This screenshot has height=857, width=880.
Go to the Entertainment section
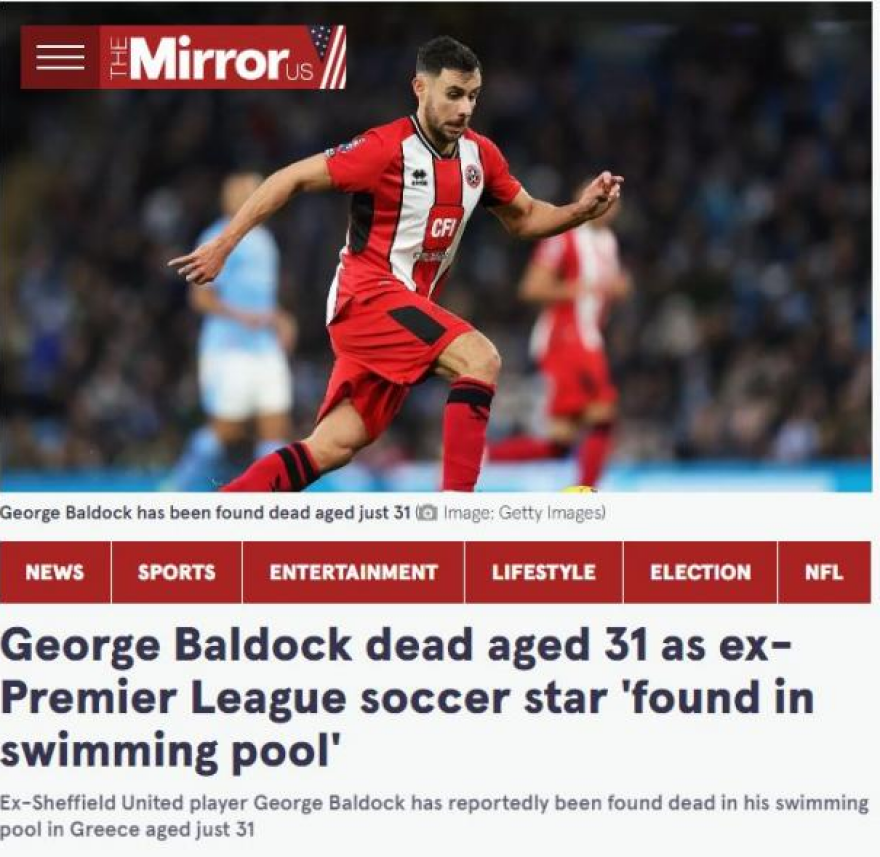coord(354,572)
